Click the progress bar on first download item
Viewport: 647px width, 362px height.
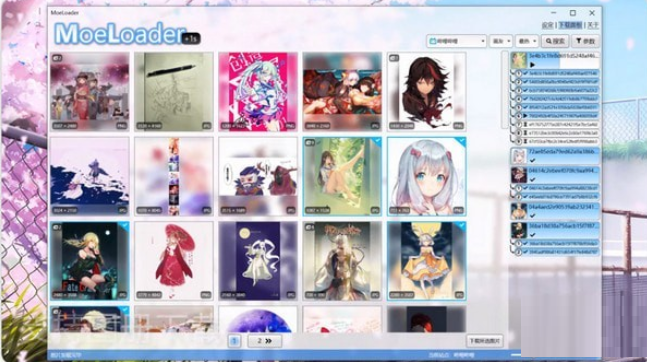(x=563, y=61)
